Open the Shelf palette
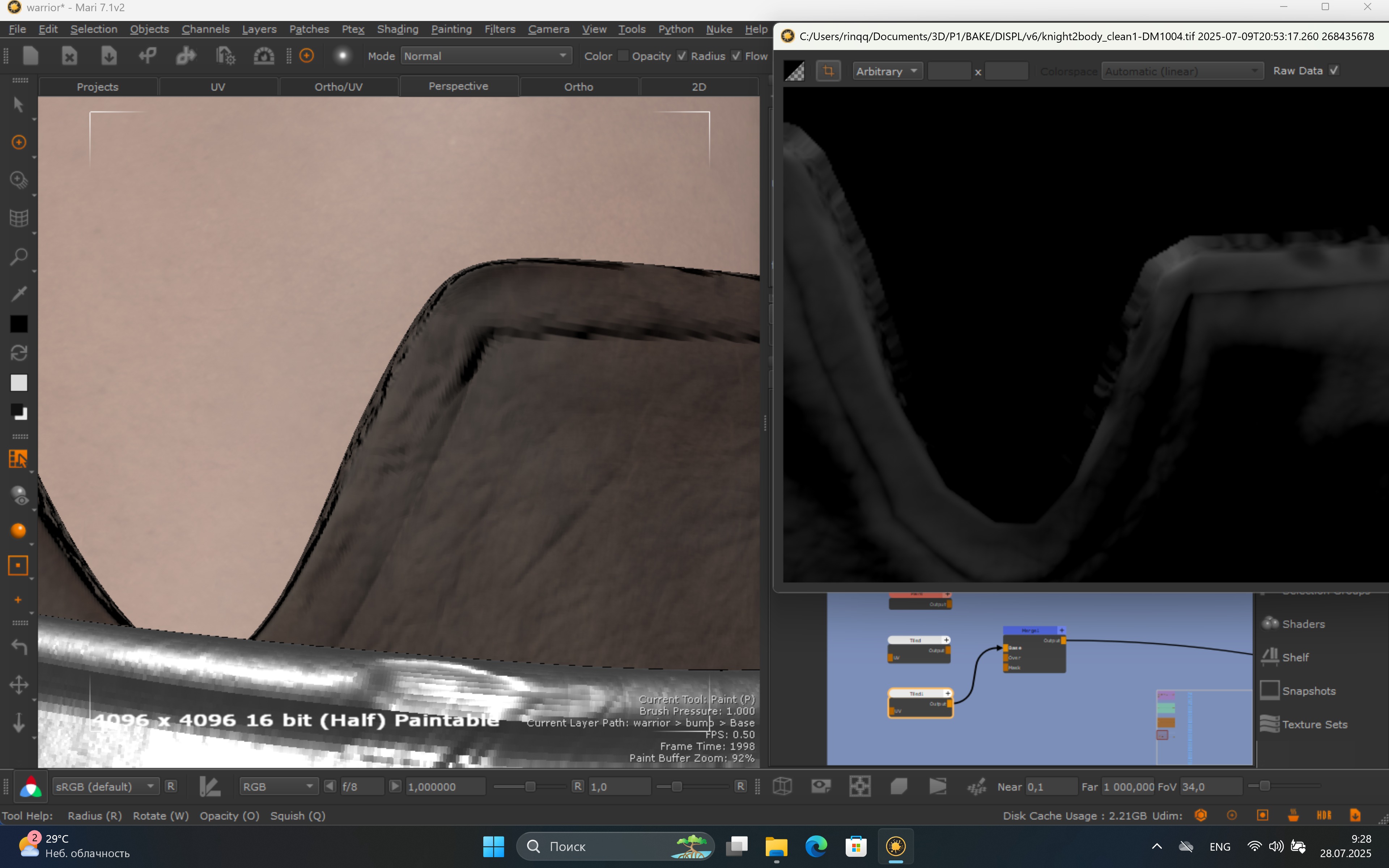Image resolution: width=1389 pixels, height=868 pixels. coord(1285,657)
